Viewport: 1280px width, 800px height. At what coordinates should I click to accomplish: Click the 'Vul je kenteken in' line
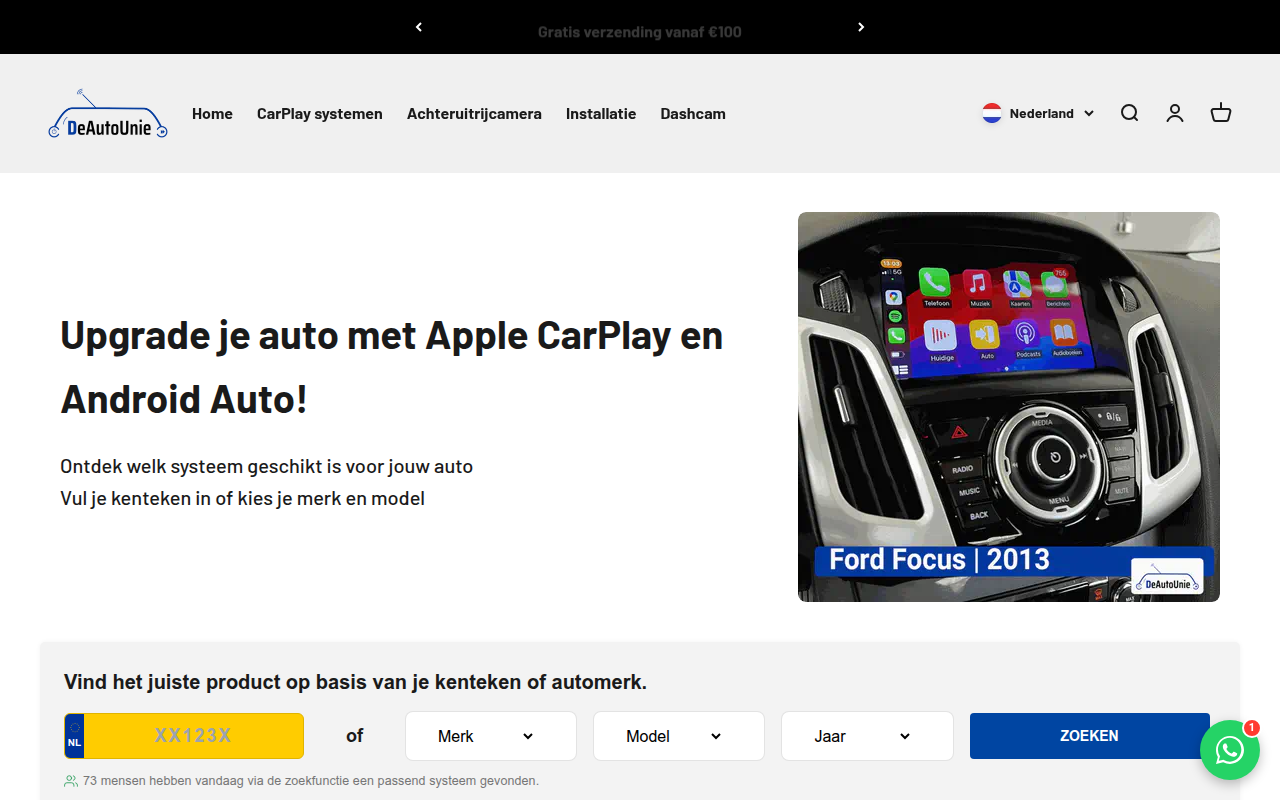point(243,498)
